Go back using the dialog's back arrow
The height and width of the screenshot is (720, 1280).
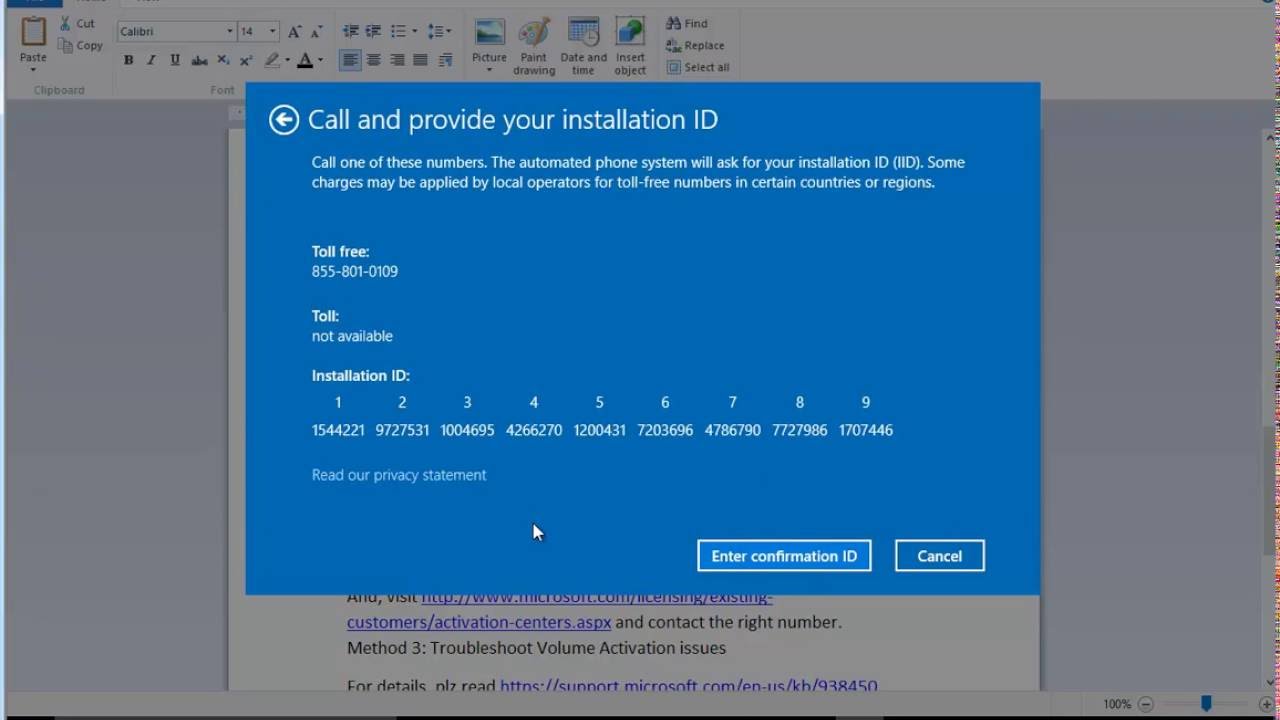[x=284, y=120]
